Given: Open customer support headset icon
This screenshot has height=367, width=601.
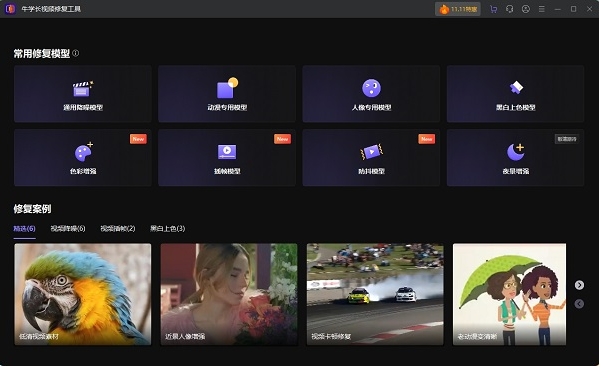Looking at the screenshot, I should (x=509, y=9).
